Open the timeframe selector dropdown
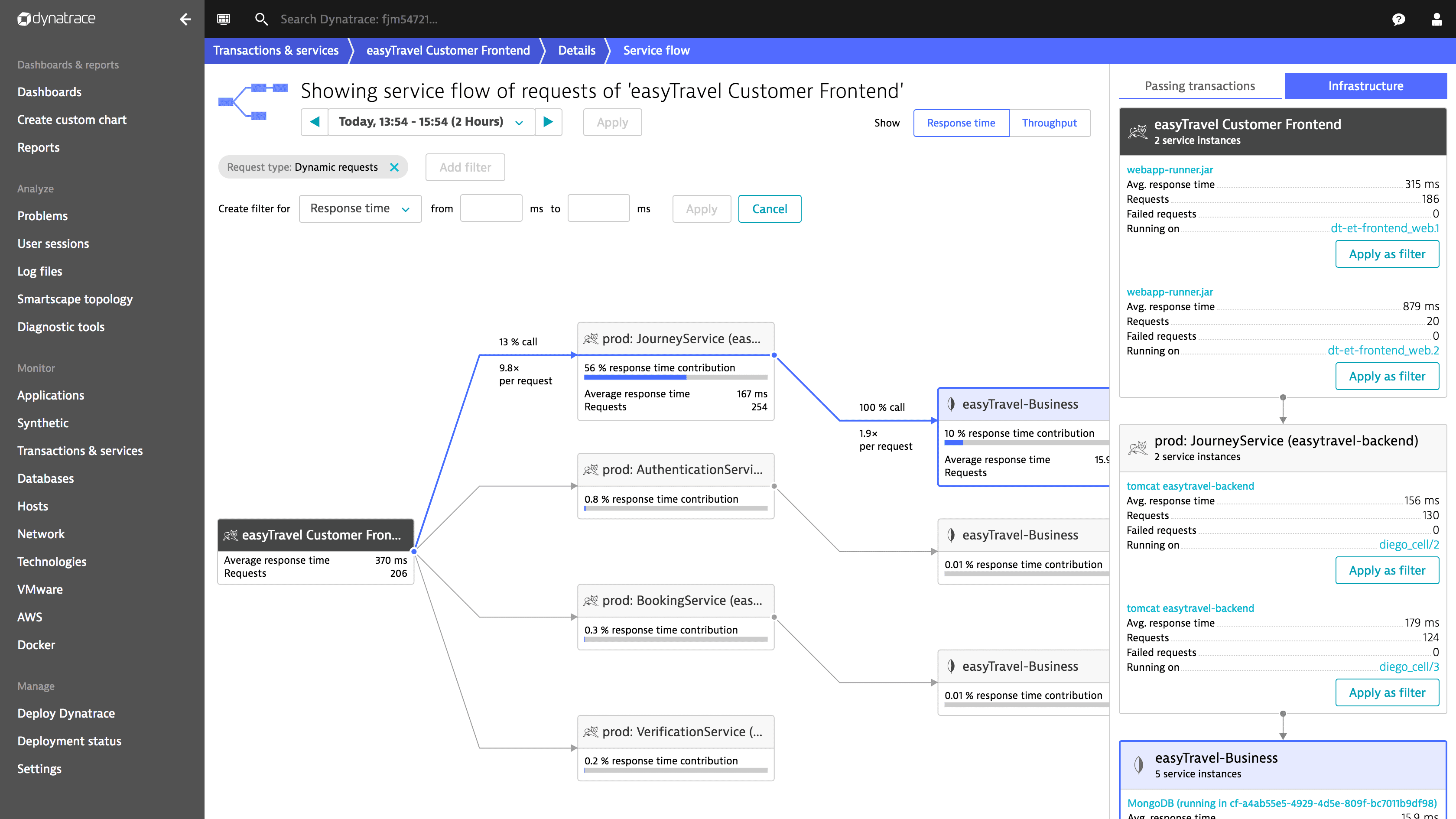 tap(432, 122)
